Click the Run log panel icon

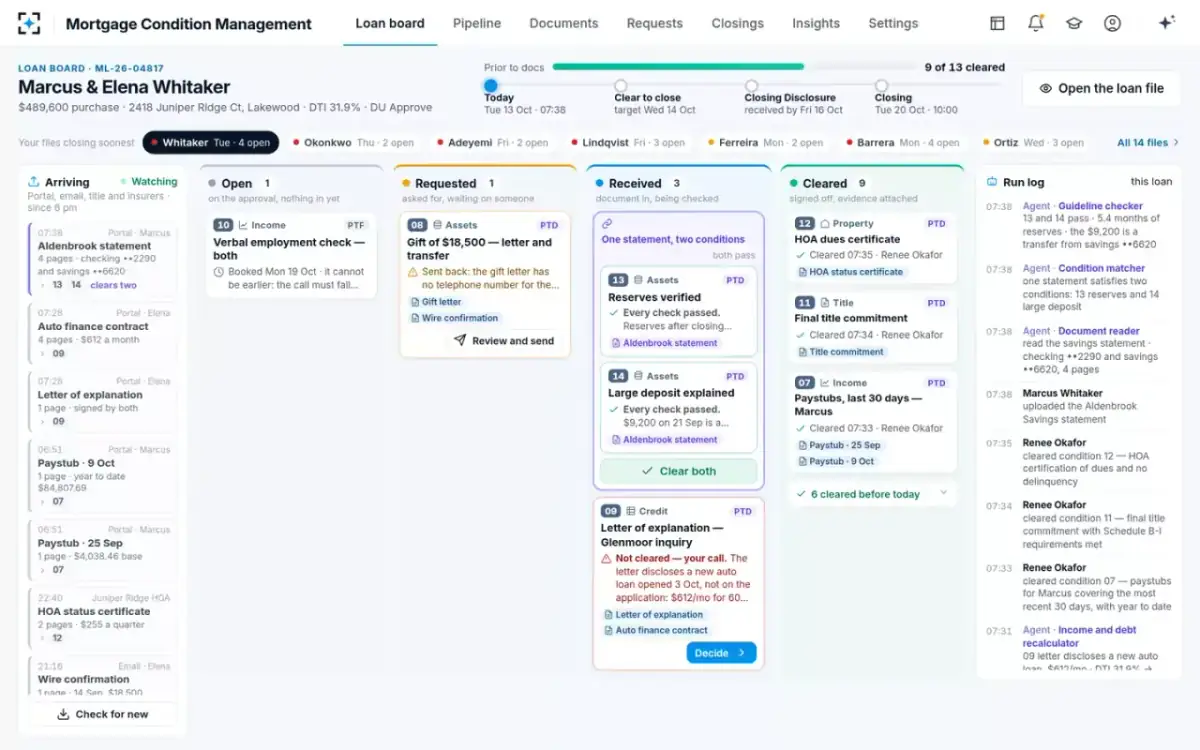click(992, 182)
